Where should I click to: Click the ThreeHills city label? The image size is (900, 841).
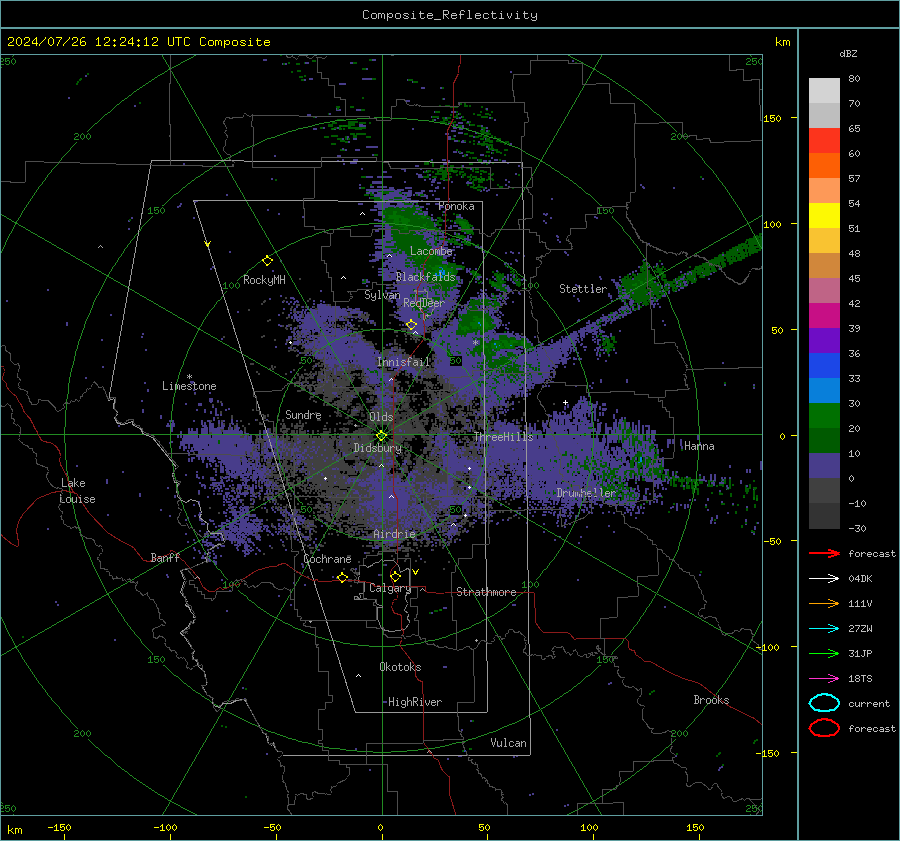(503, 437)
